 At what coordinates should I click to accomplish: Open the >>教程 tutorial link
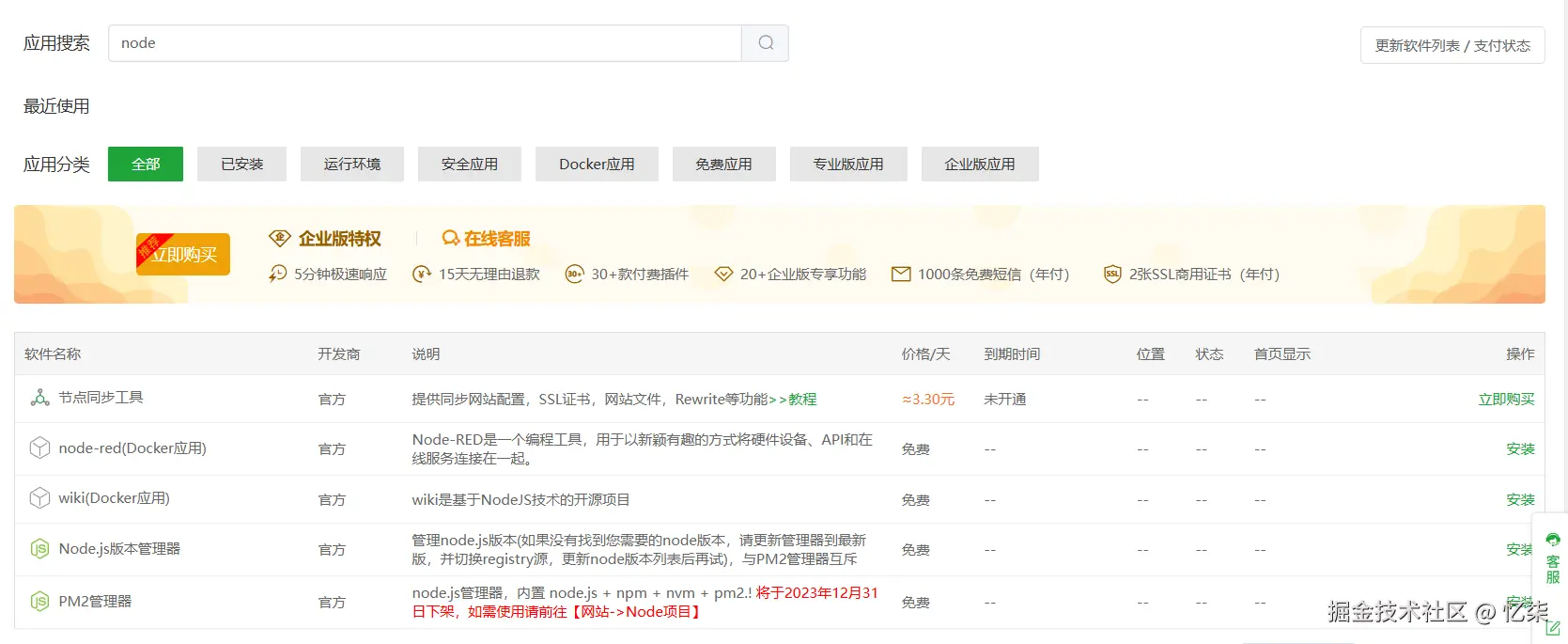793,400
